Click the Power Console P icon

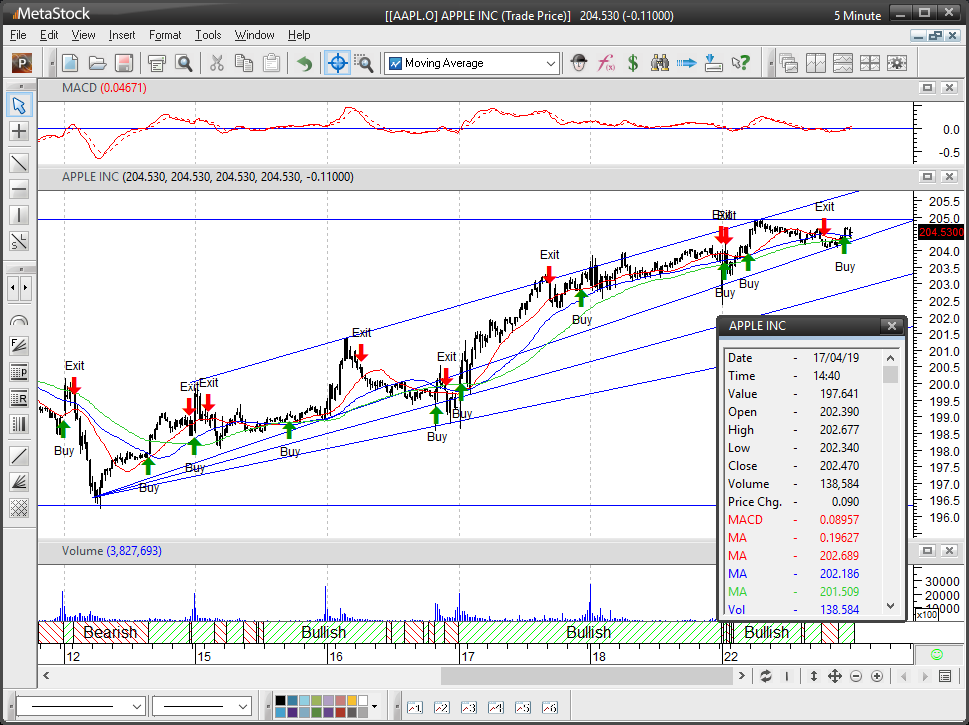[x=22, y=63]
